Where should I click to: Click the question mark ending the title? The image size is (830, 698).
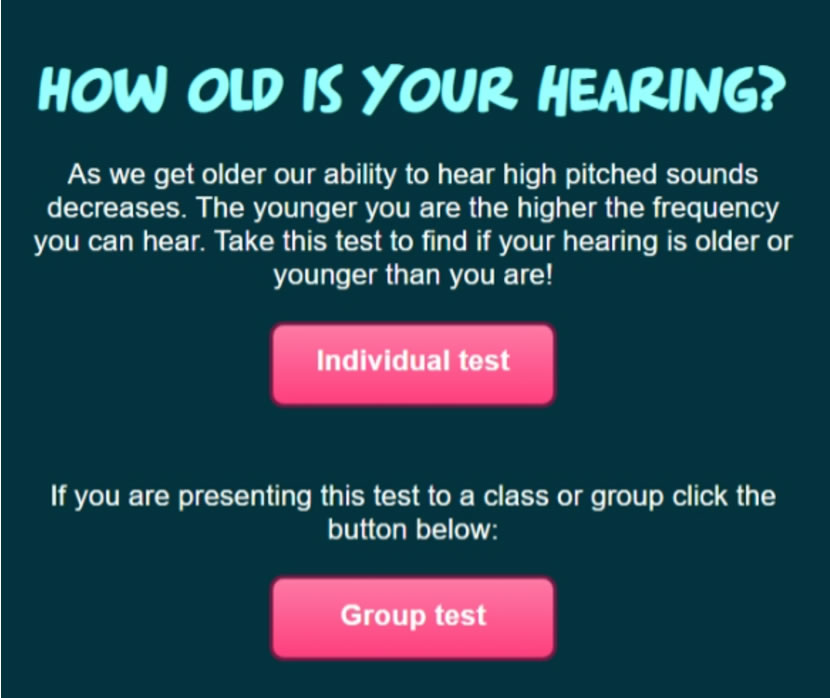coord(772,87)
